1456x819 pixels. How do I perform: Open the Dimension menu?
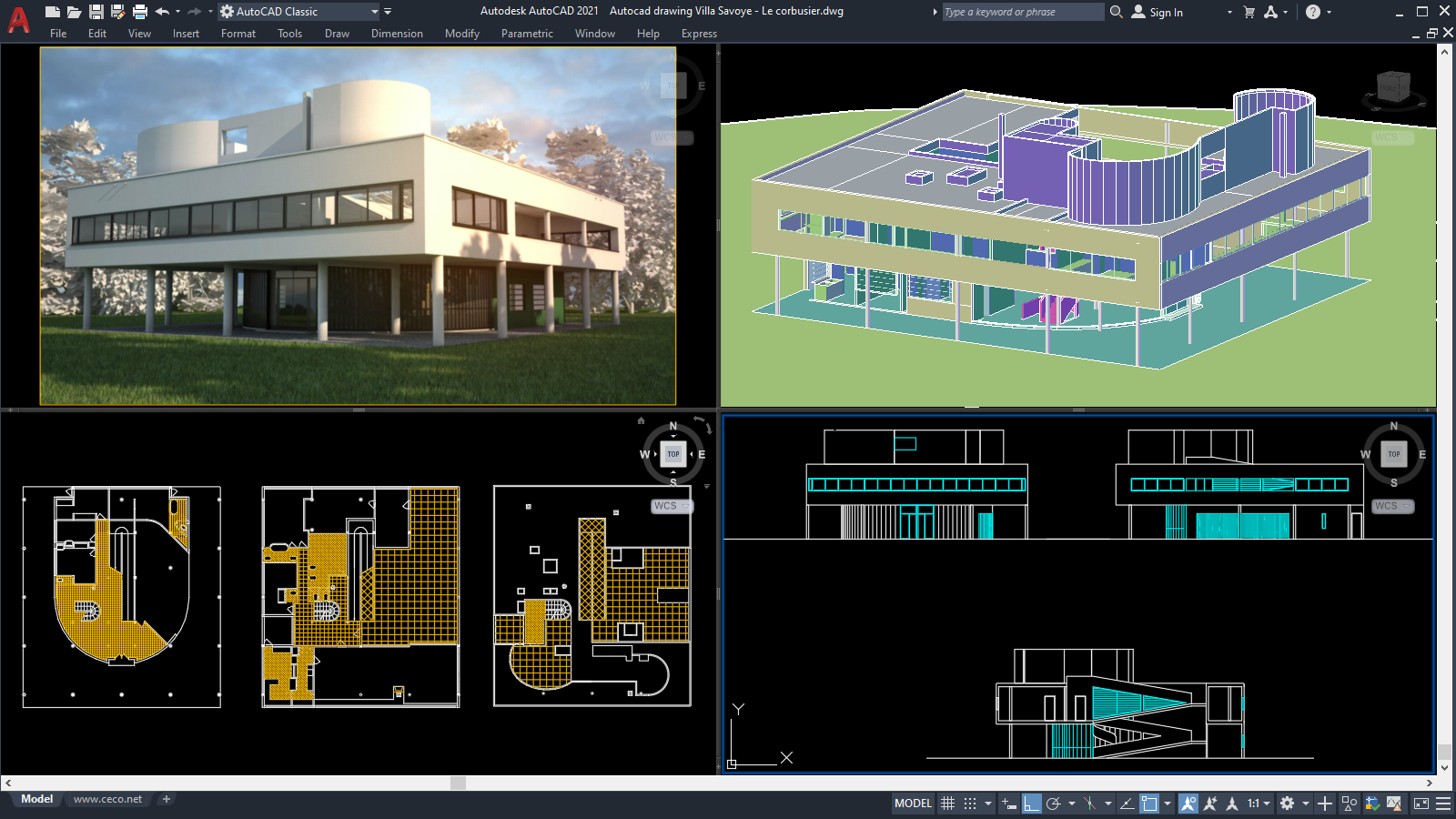coord(397,34)
